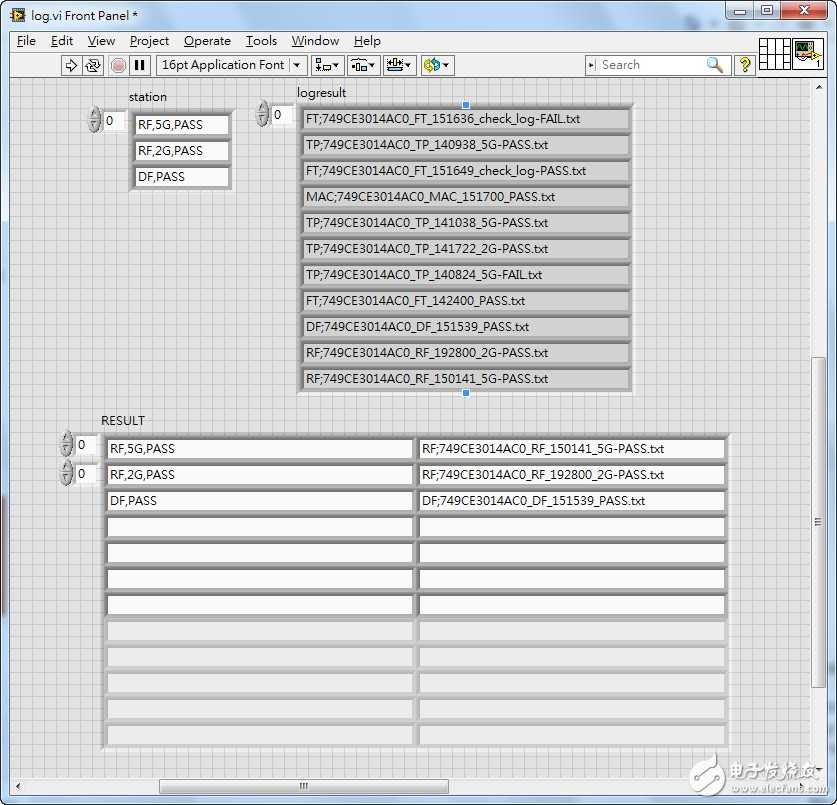Select logresult entry TP_141038_5G-PASS.txt
Image resolution: width=837 pixels, height=805 pixels.
pos(465,223)
